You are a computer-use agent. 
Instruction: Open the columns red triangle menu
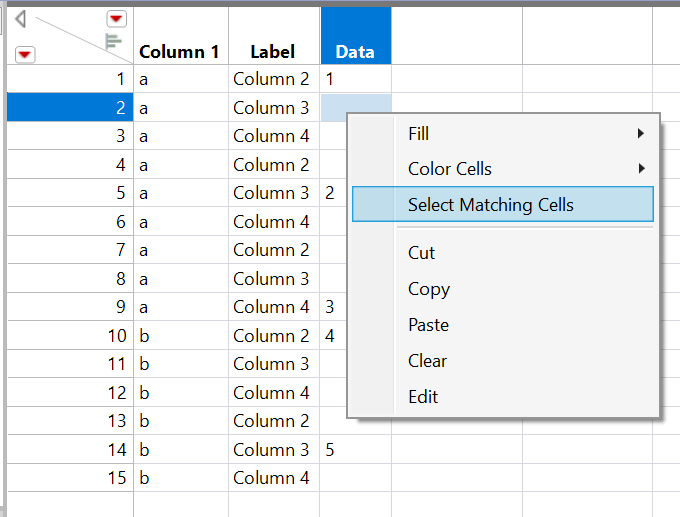point(117,18)
